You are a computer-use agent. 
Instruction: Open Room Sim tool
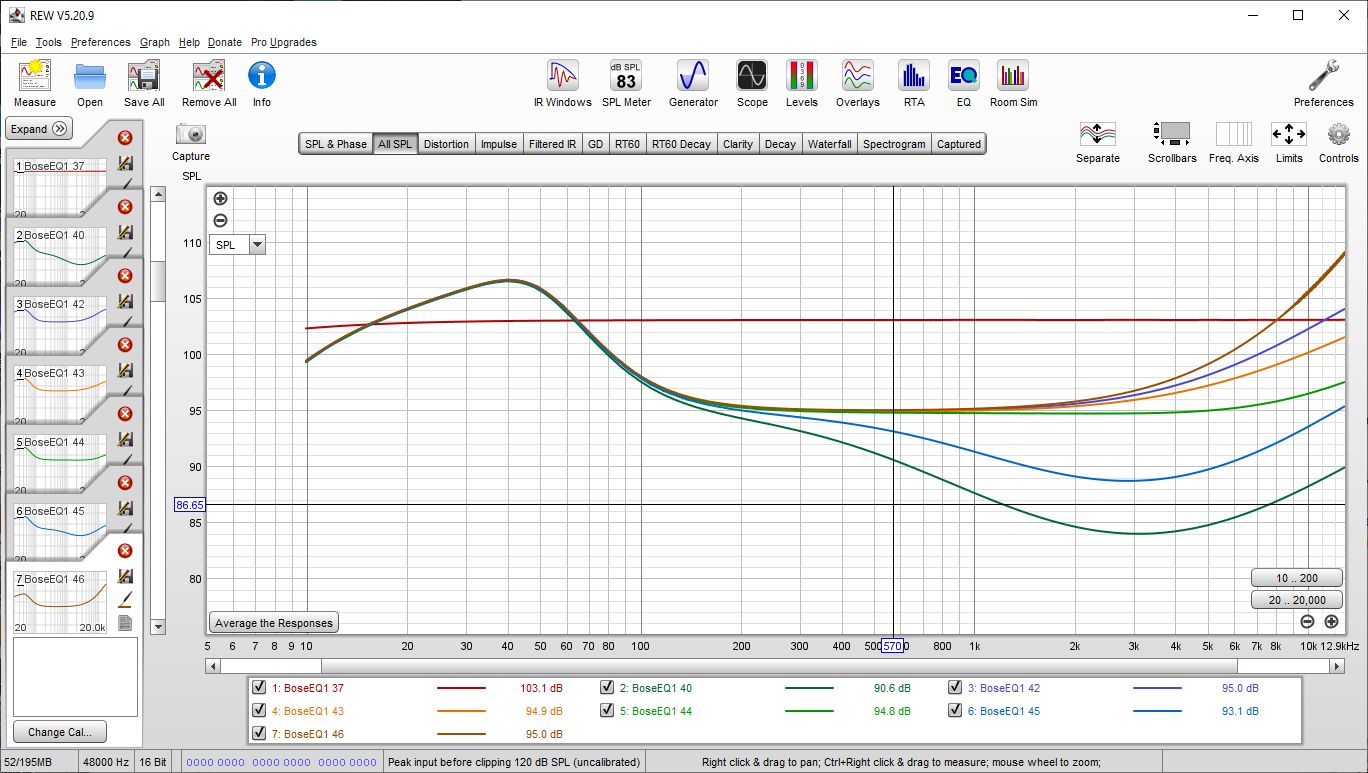point(1013,76)
